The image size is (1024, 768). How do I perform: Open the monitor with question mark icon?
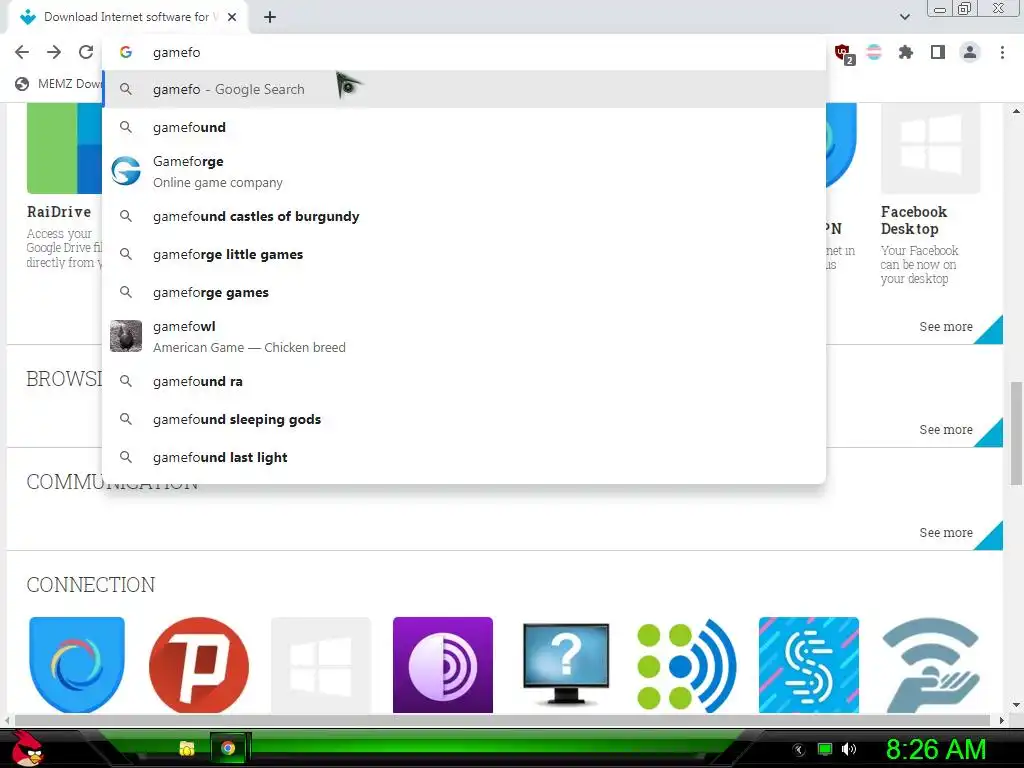[x=566, y=664]
